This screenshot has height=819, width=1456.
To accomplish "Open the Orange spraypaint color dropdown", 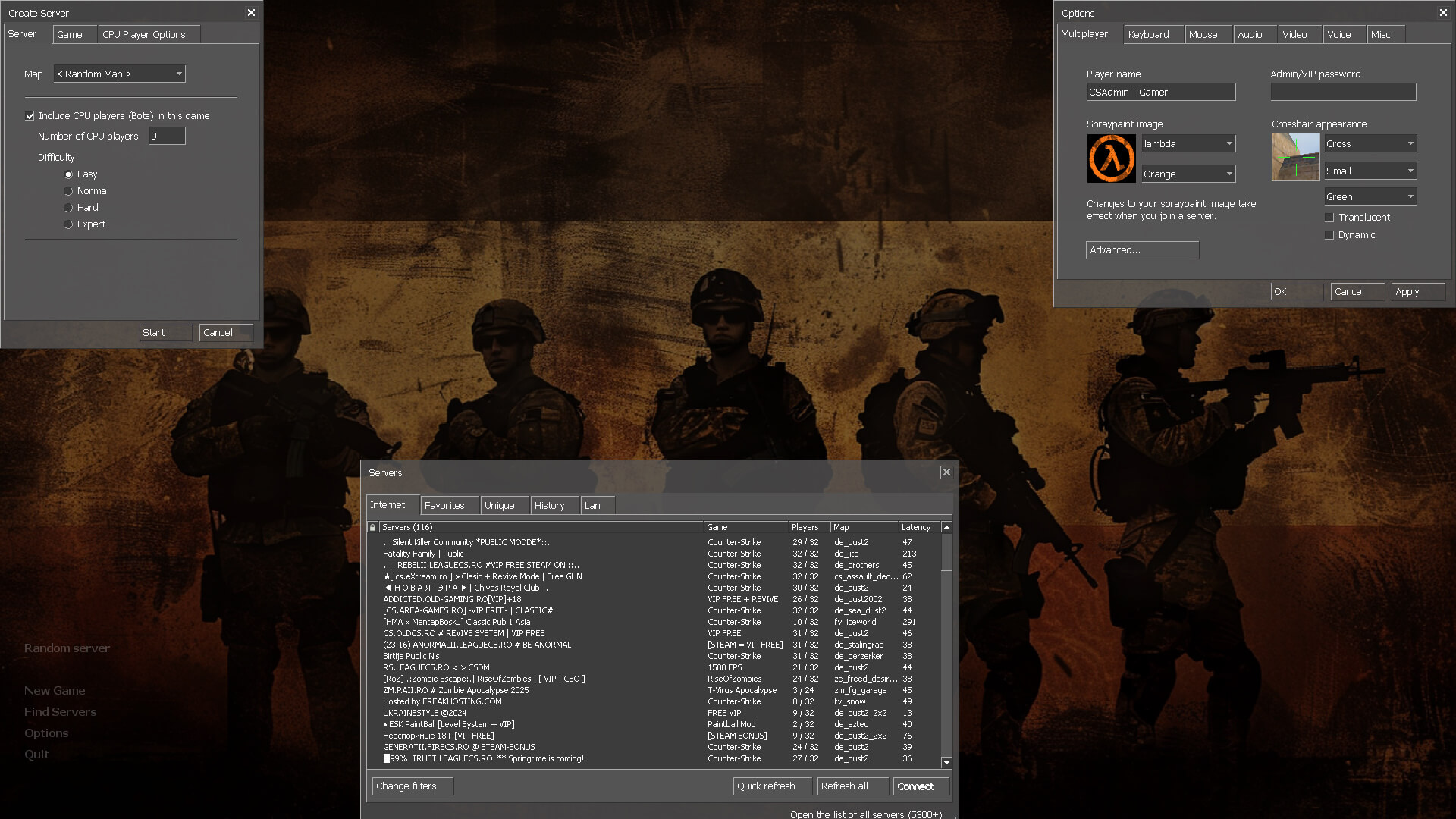I will pos(1188,174).
